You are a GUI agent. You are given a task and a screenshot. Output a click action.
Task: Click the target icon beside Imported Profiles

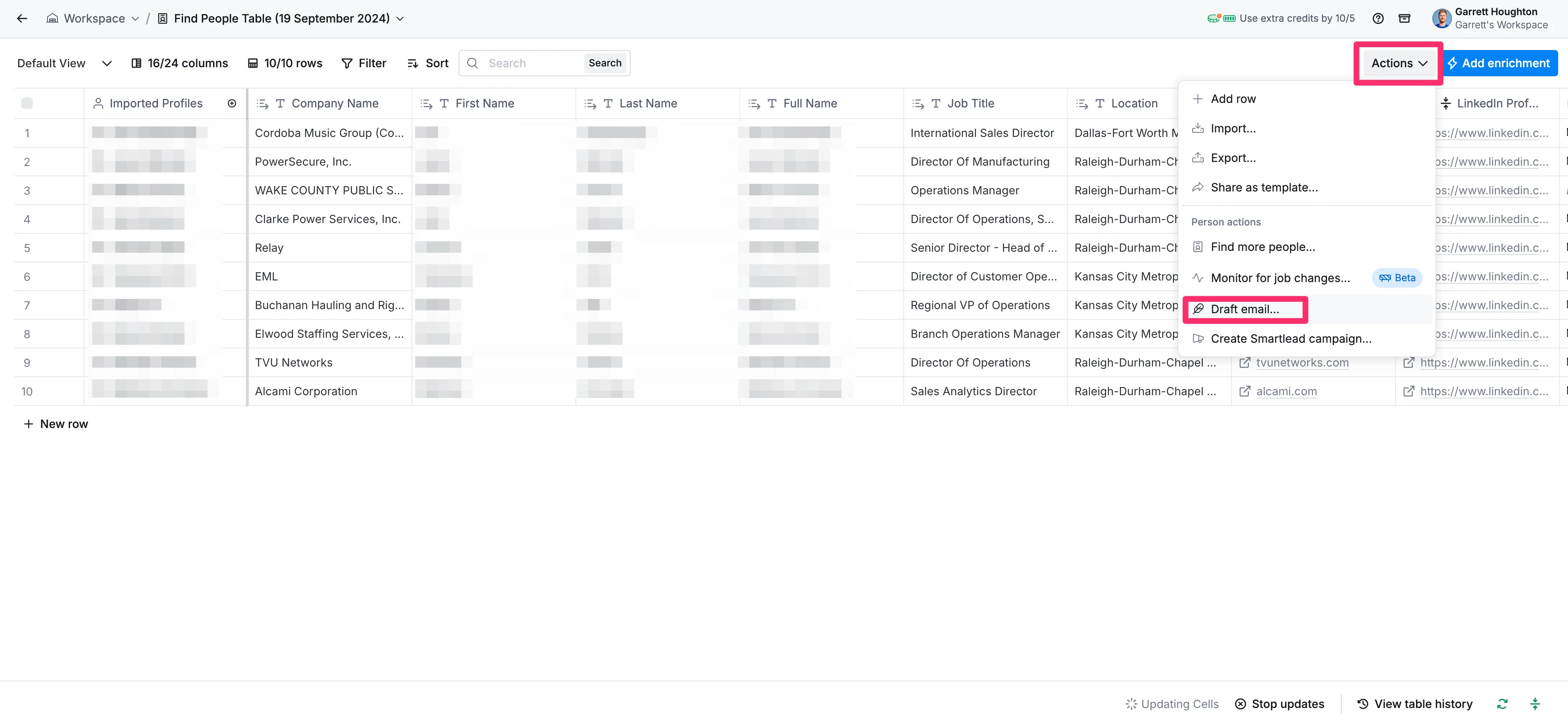click(232, 103)
